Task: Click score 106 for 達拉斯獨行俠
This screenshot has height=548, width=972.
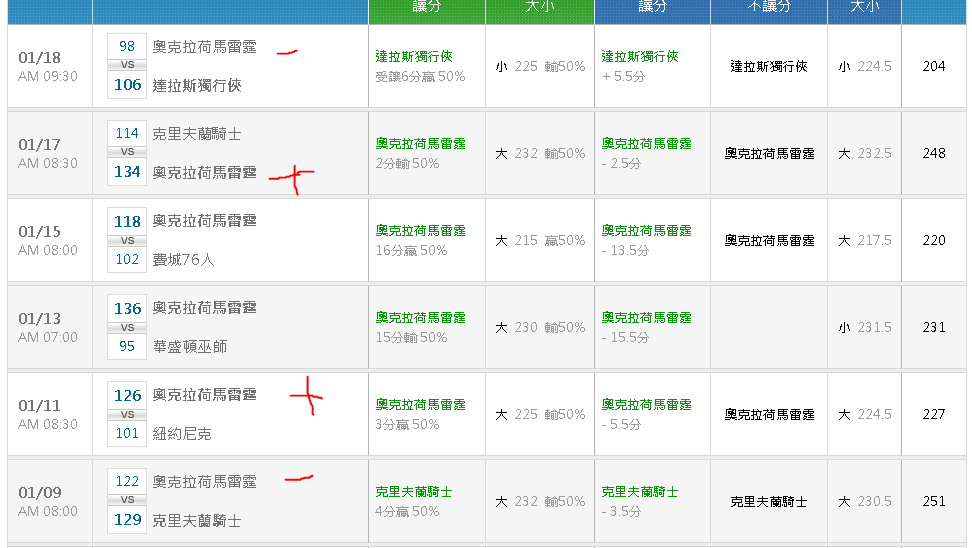Action: click(x=127, y=85)
